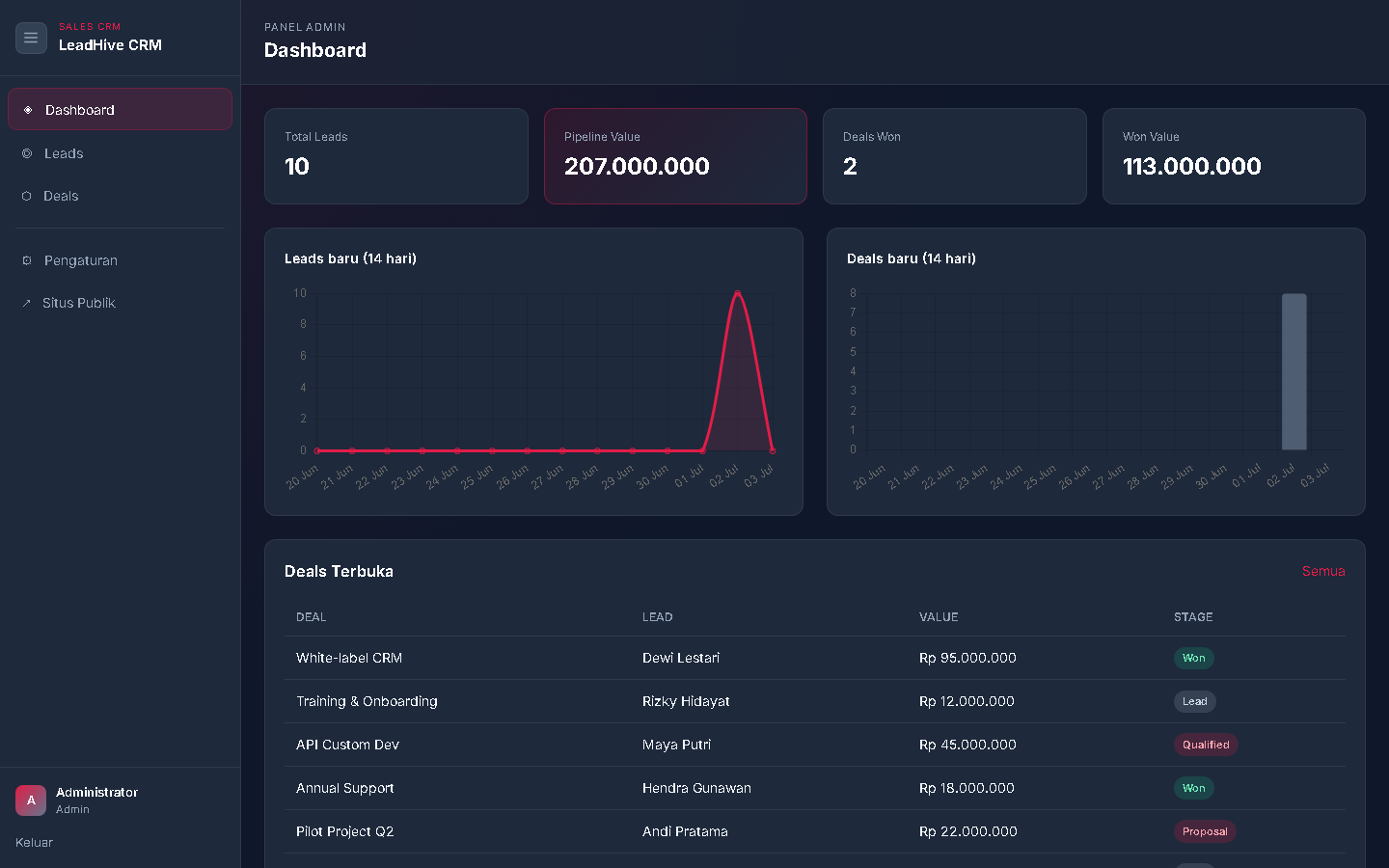Click value Rp 12.000.000
The width and height of the screenshot is (1389, 868).
coord(967,701)
